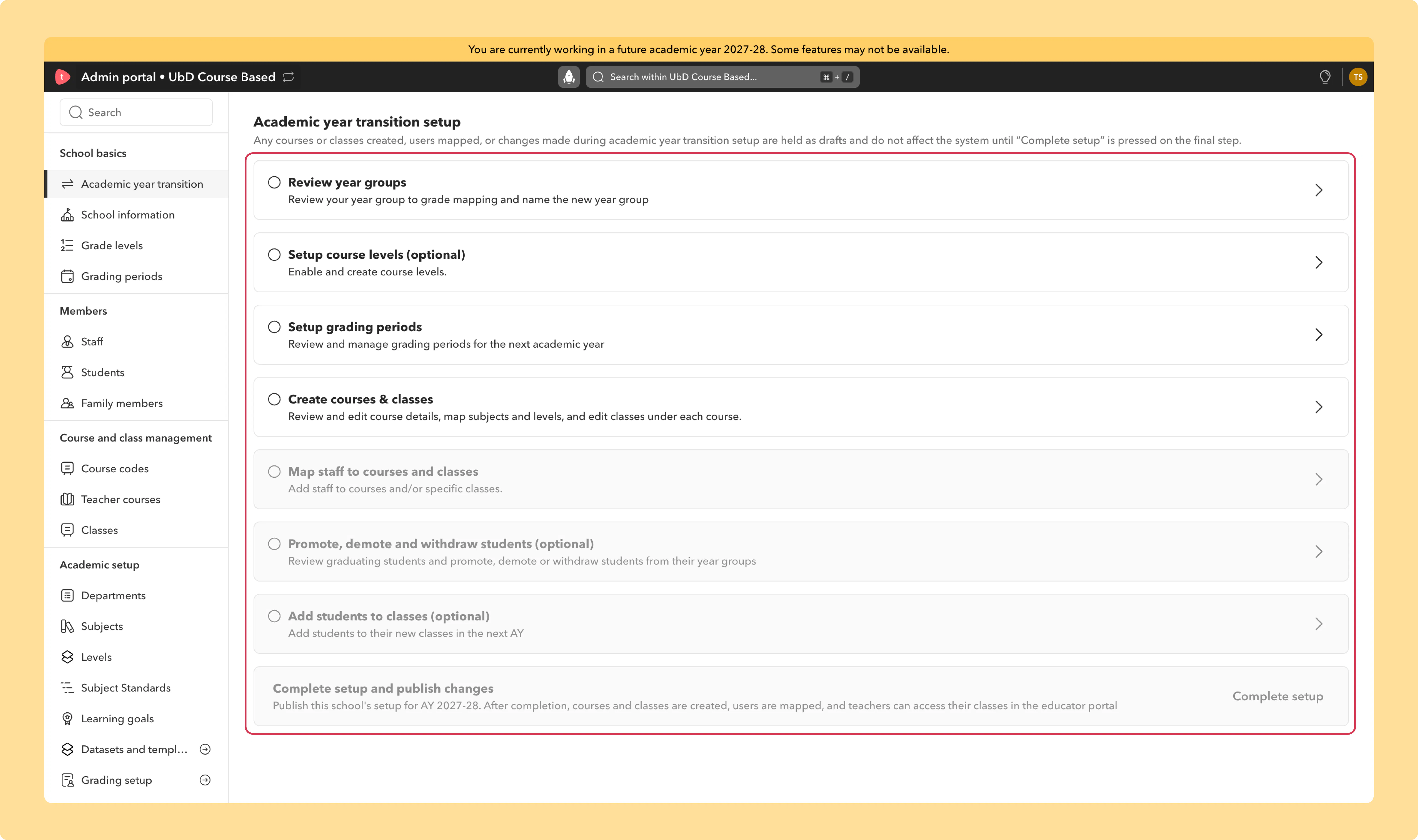Click the sidebar Search field
Viewport: 1418px width, 840px height.
pyautogui.click(x=136, y=113)
